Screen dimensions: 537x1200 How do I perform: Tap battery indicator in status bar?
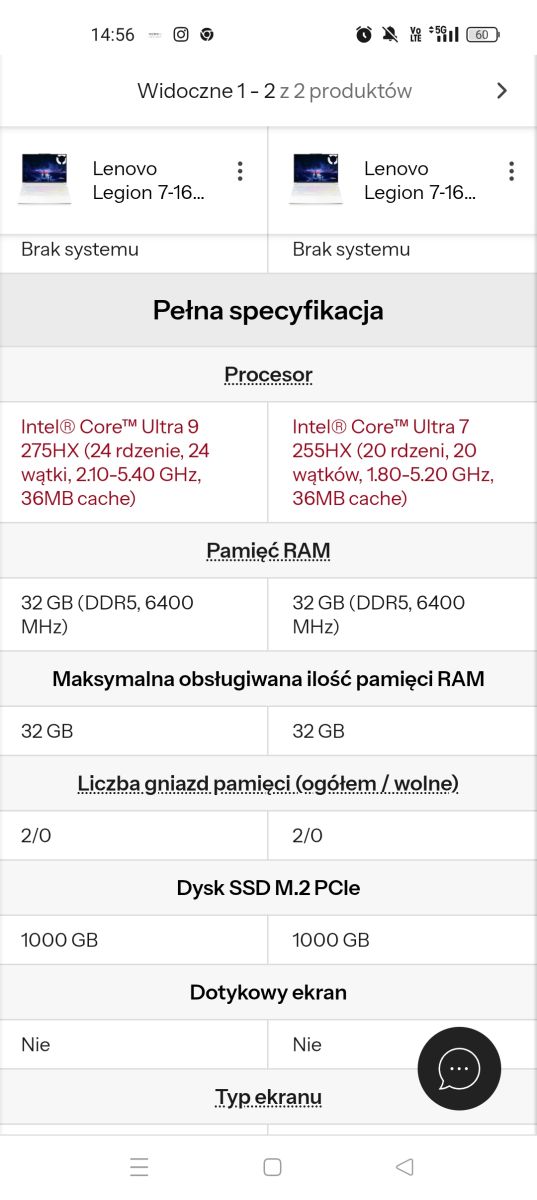pos(483,34)
